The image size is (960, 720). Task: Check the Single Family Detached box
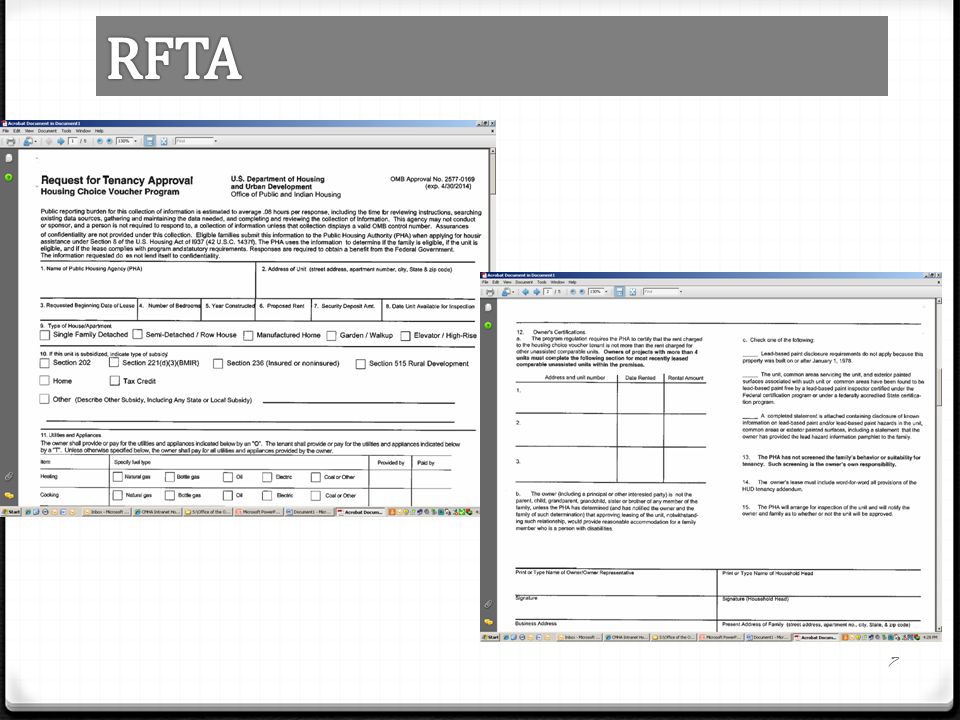45,335
